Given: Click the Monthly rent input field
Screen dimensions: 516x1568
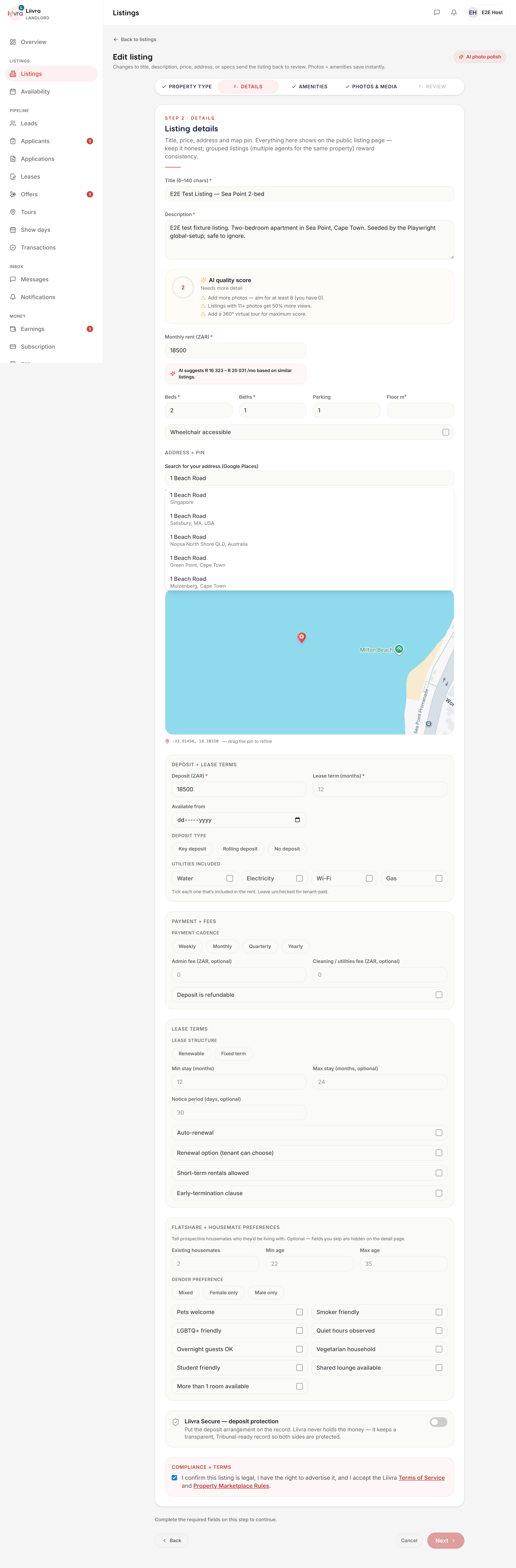Looking at the screenshot, I should pos(235,351).
